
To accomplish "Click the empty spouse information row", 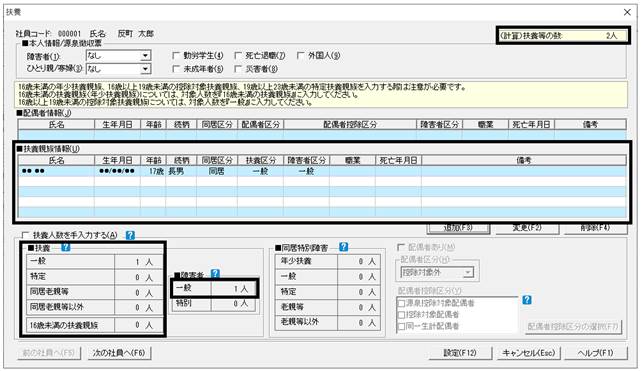I will coord(322,135).
